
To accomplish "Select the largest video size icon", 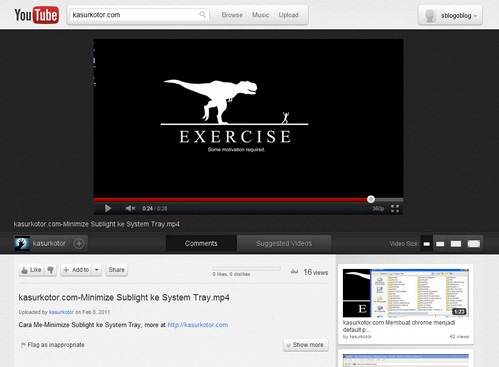I will 474,244.
